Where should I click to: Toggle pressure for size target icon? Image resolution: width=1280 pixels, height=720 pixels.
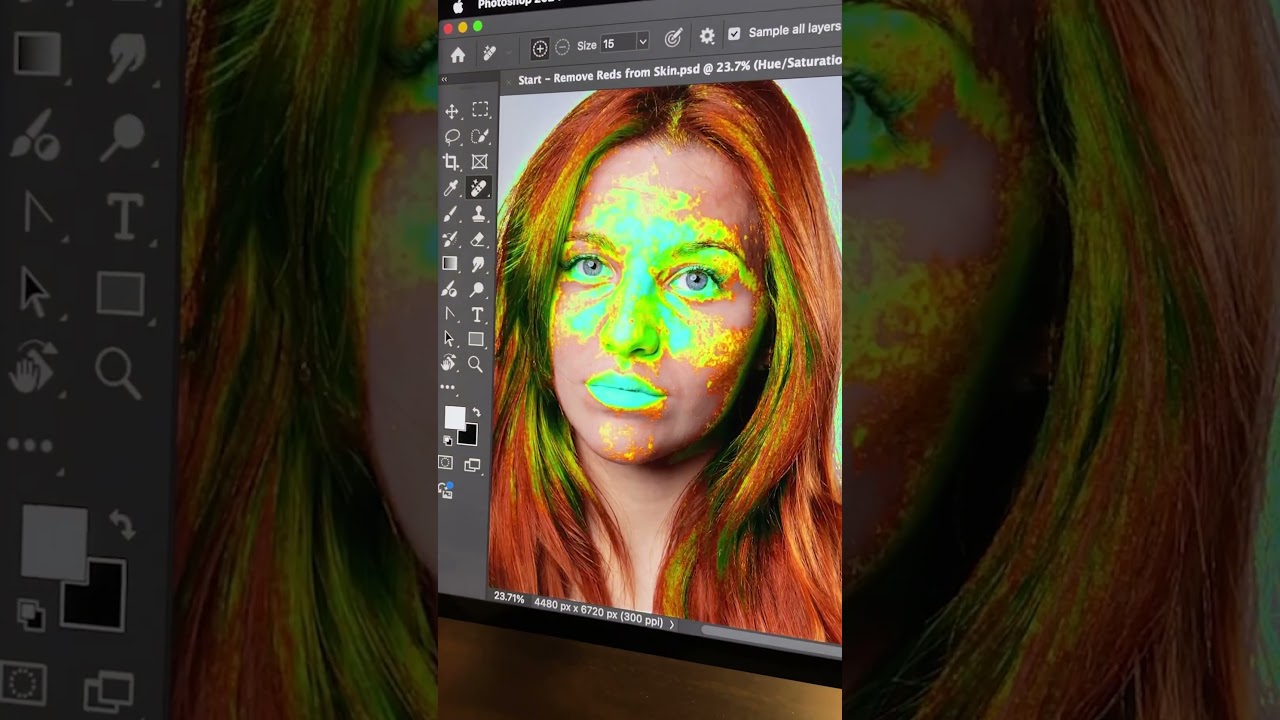pyautogui.click(x=674, y=38)
